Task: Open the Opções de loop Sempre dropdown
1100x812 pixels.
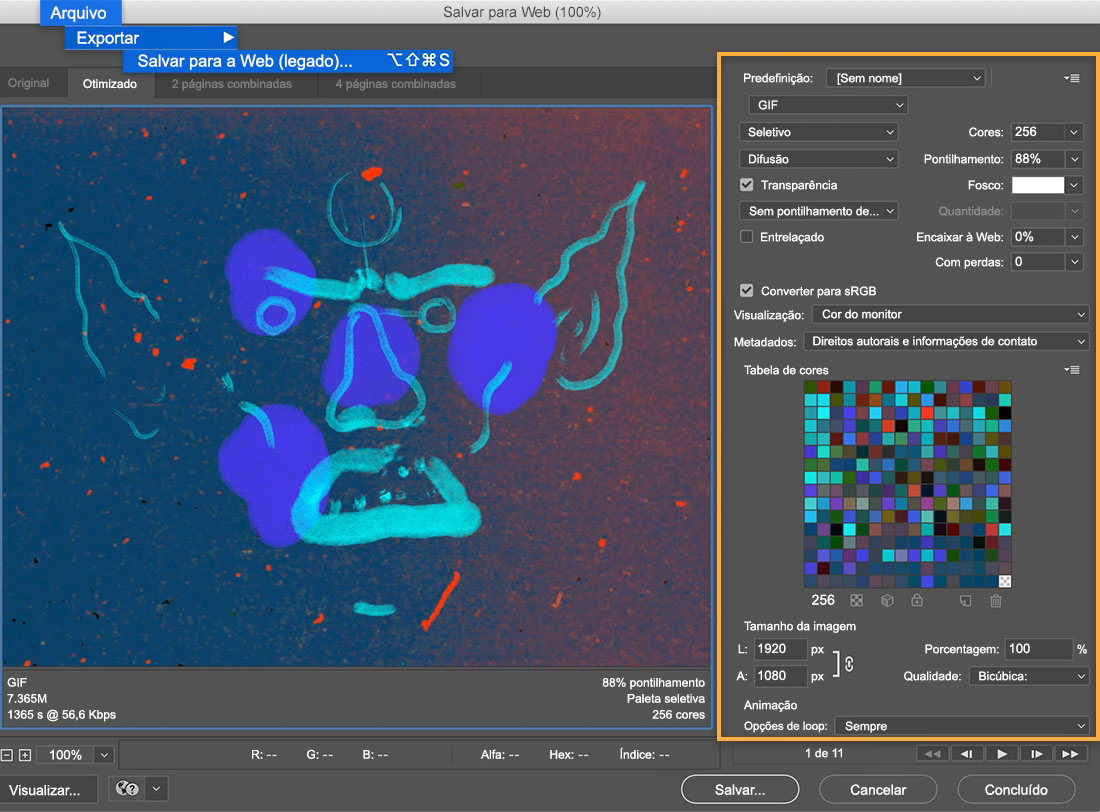Action: coord(962,726)
